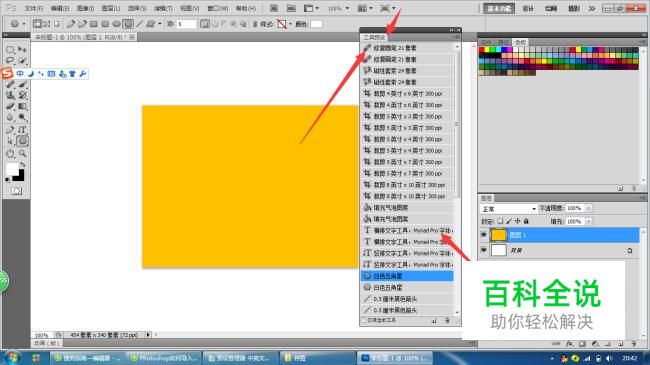The height and width of the screenshot is (365, 650).
Task: Click Photoshop taskbar button
Action: [x=395, y=358]
